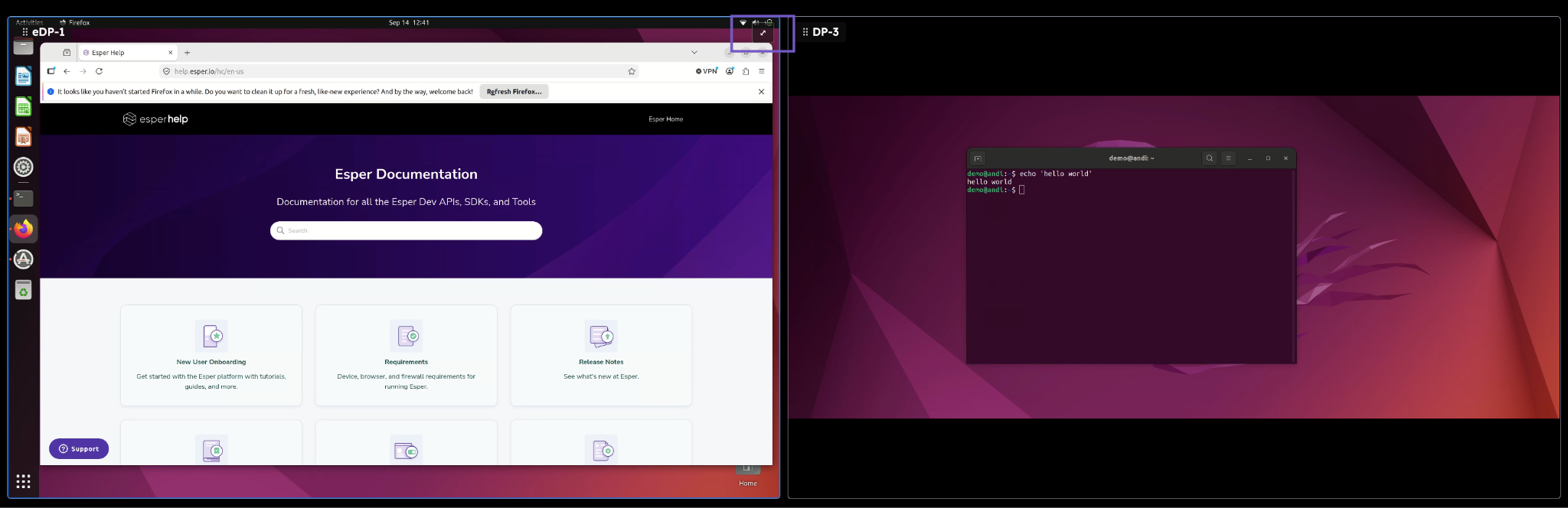Dismiss the Firefox notification bar
Image resolution: width=1568 pixels, height=508 pixels.
tap(761, 92)
